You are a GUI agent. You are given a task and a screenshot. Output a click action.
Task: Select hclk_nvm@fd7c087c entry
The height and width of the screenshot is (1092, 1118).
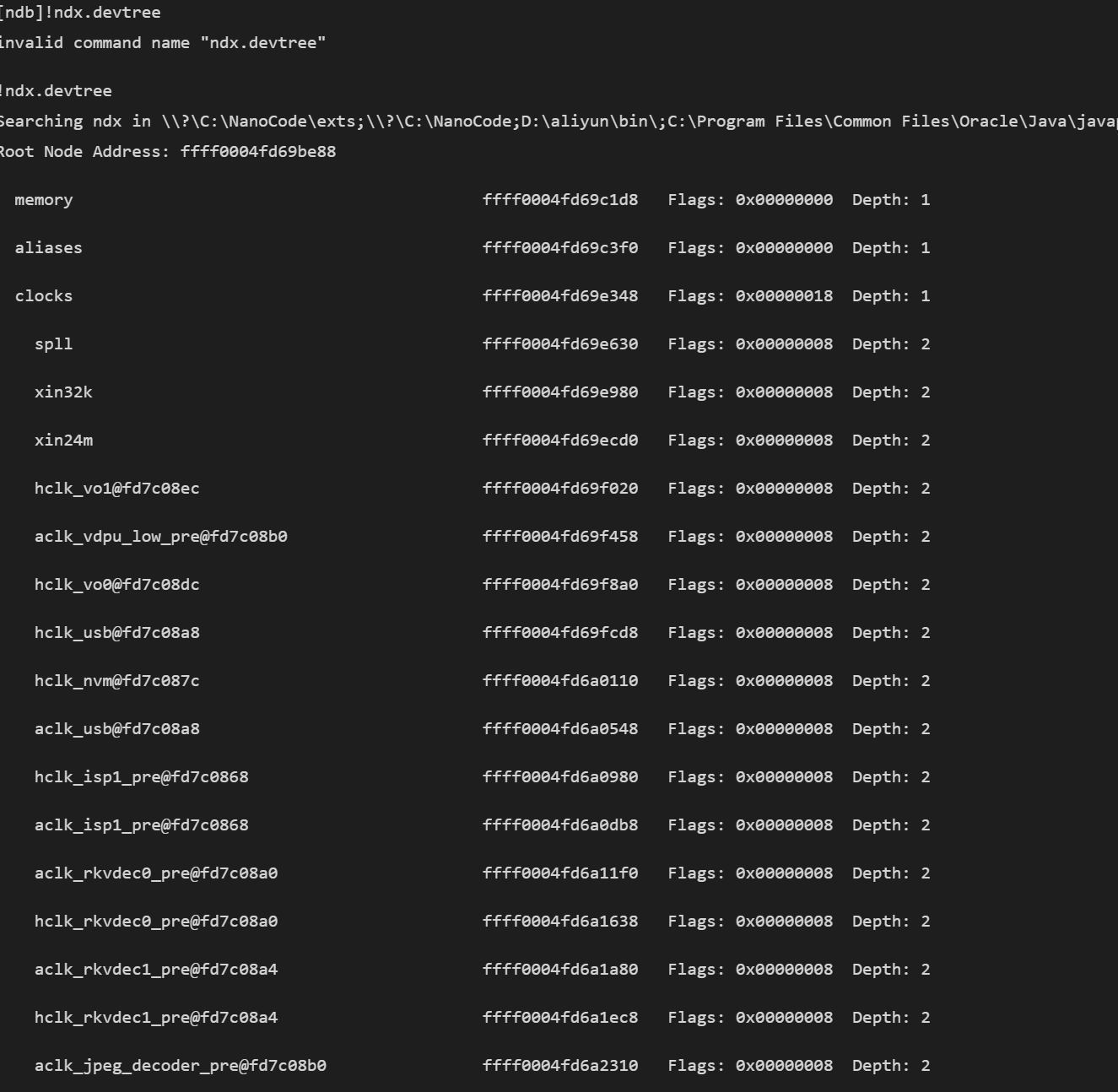click(x=117, y=681)
